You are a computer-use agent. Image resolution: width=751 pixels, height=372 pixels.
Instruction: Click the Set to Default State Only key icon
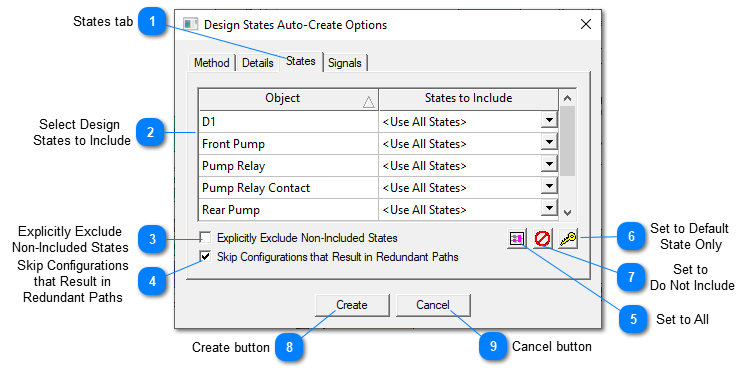[568, 238]
